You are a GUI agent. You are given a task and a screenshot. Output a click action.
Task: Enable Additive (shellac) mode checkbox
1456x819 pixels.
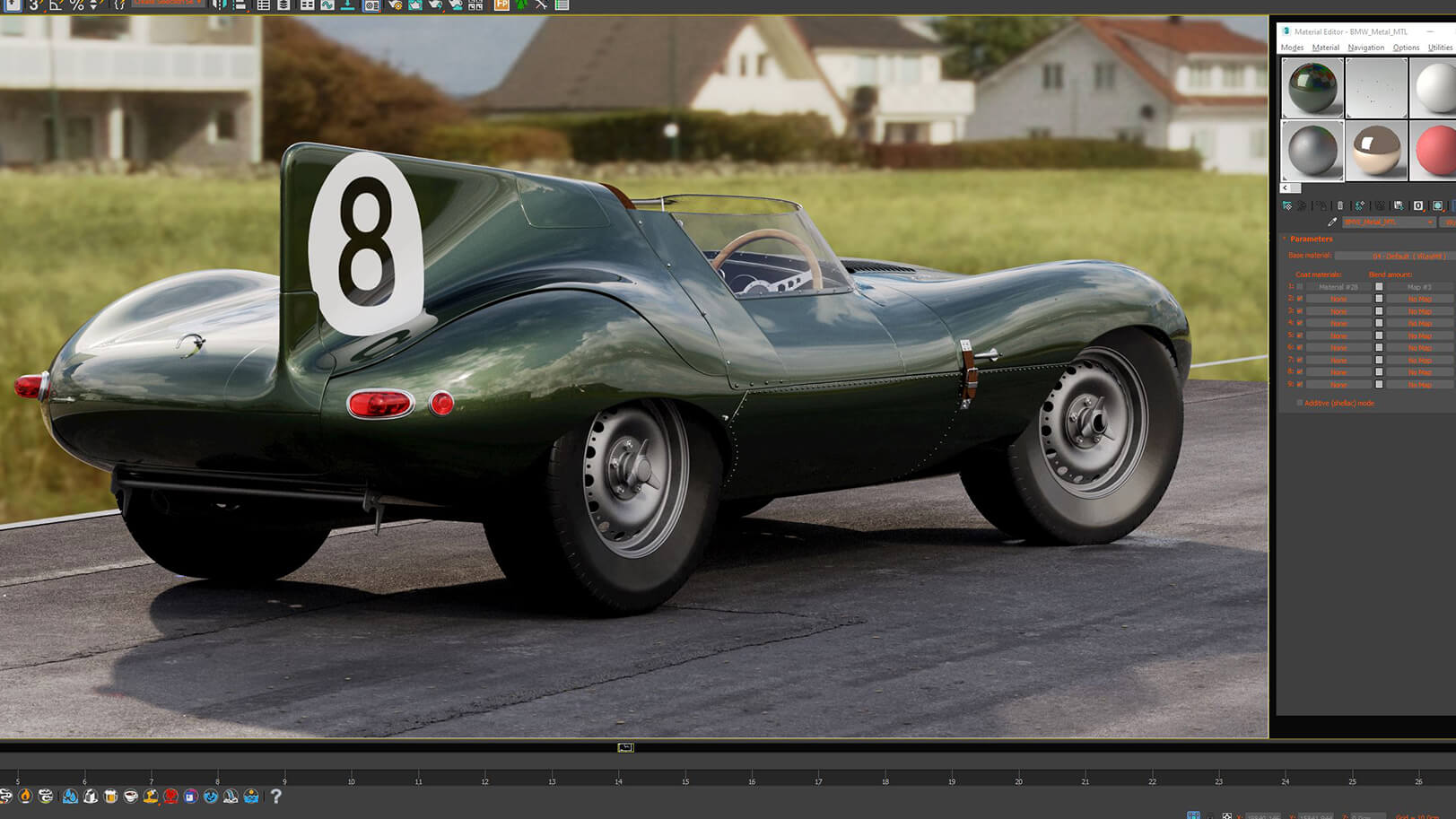[1299, 403]
